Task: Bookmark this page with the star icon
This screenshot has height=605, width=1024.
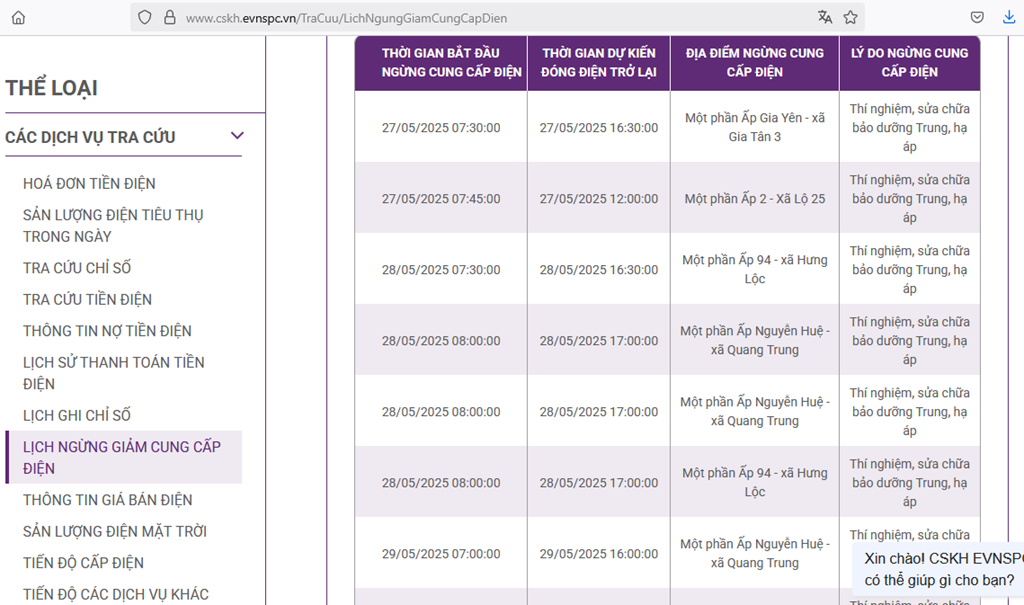Action: coord(850,17)
